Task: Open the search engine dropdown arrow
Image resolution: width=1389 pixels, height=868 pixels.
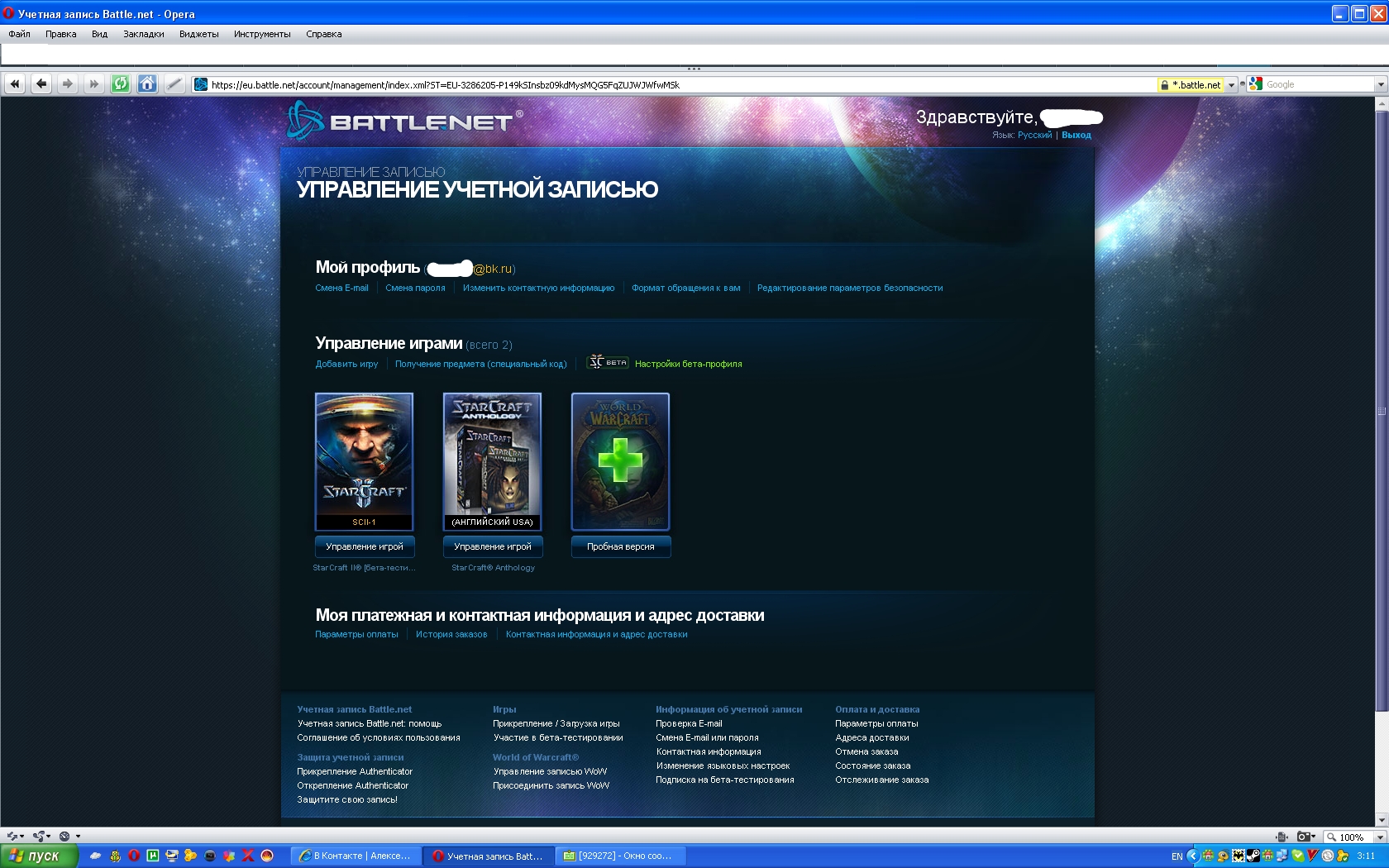Action: click(1380, 84)
